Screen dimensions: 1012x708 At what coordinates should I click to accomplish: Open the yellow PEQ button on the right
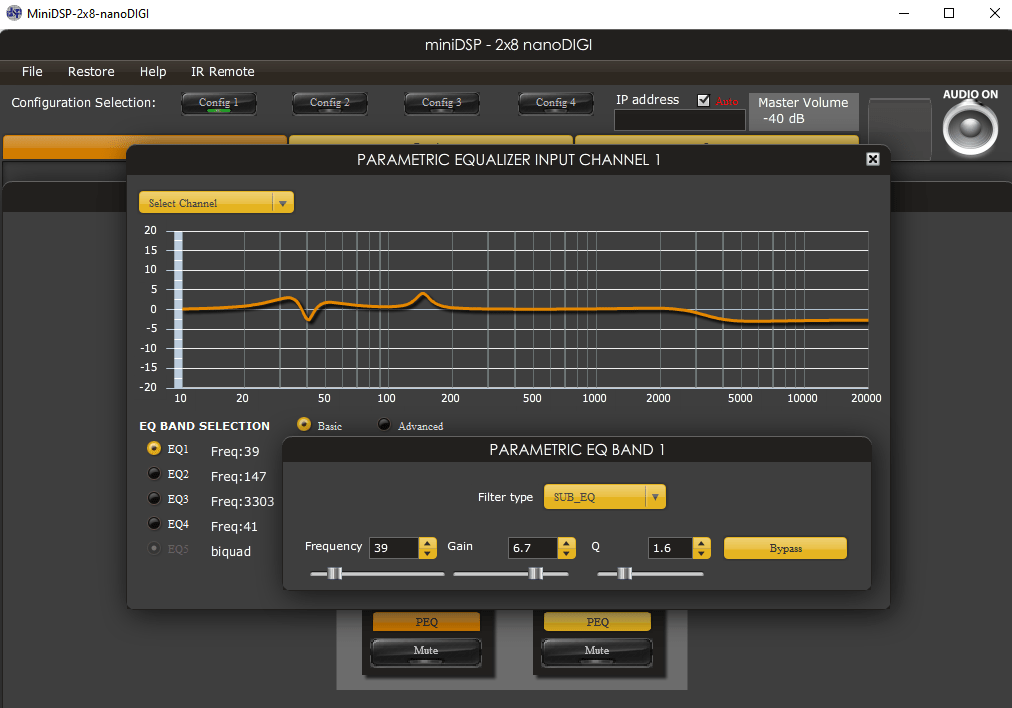pyautogui.click(x=598, y=622)
